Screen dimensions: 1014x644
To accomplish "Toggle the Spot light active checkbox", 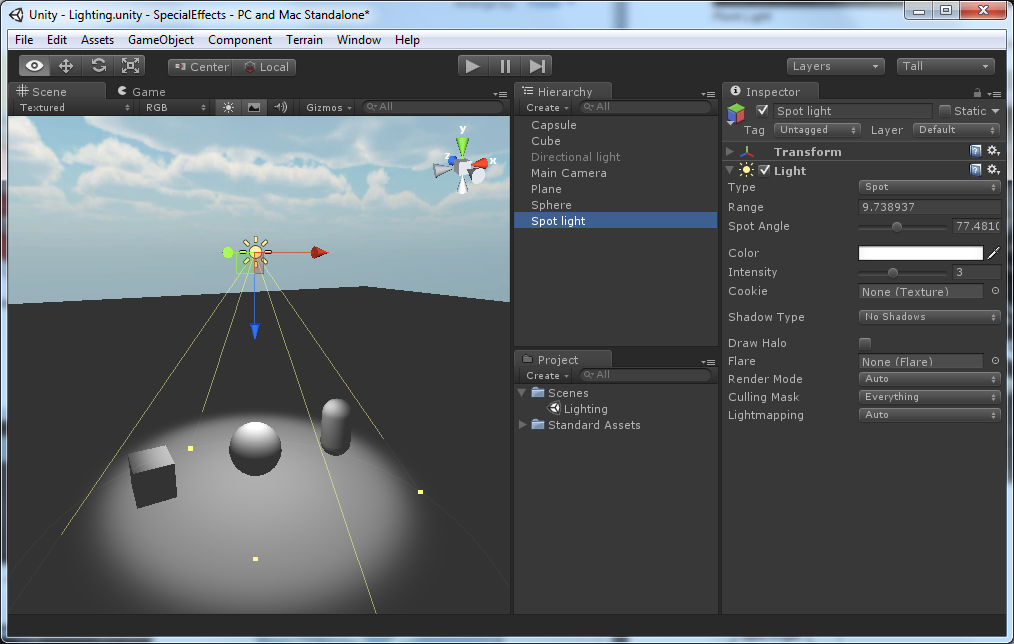I will 762,111.
